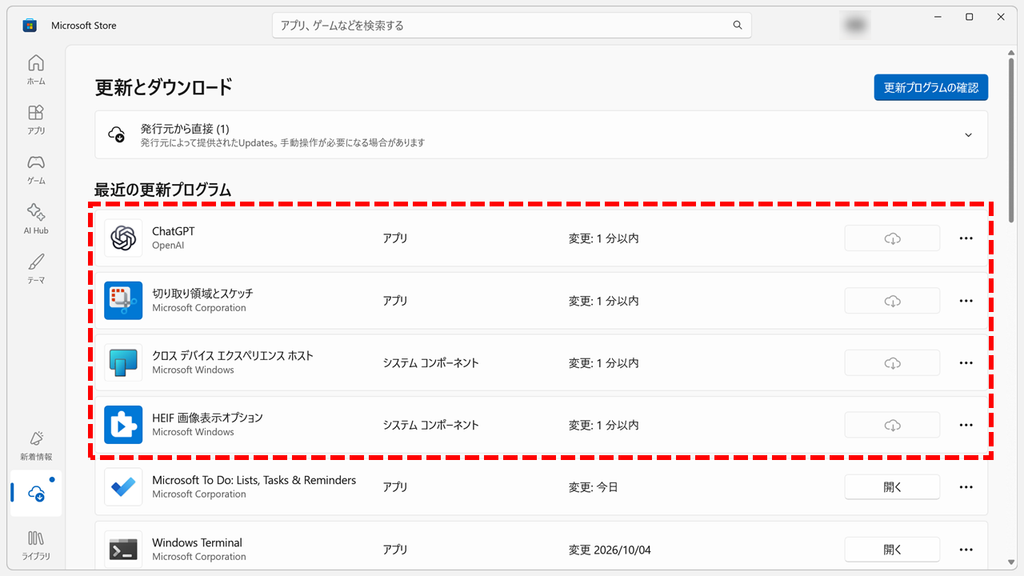Click download button for クロス デバイス エクスペリエンス ホスト
1024x576 pixels.
(892, 362)
